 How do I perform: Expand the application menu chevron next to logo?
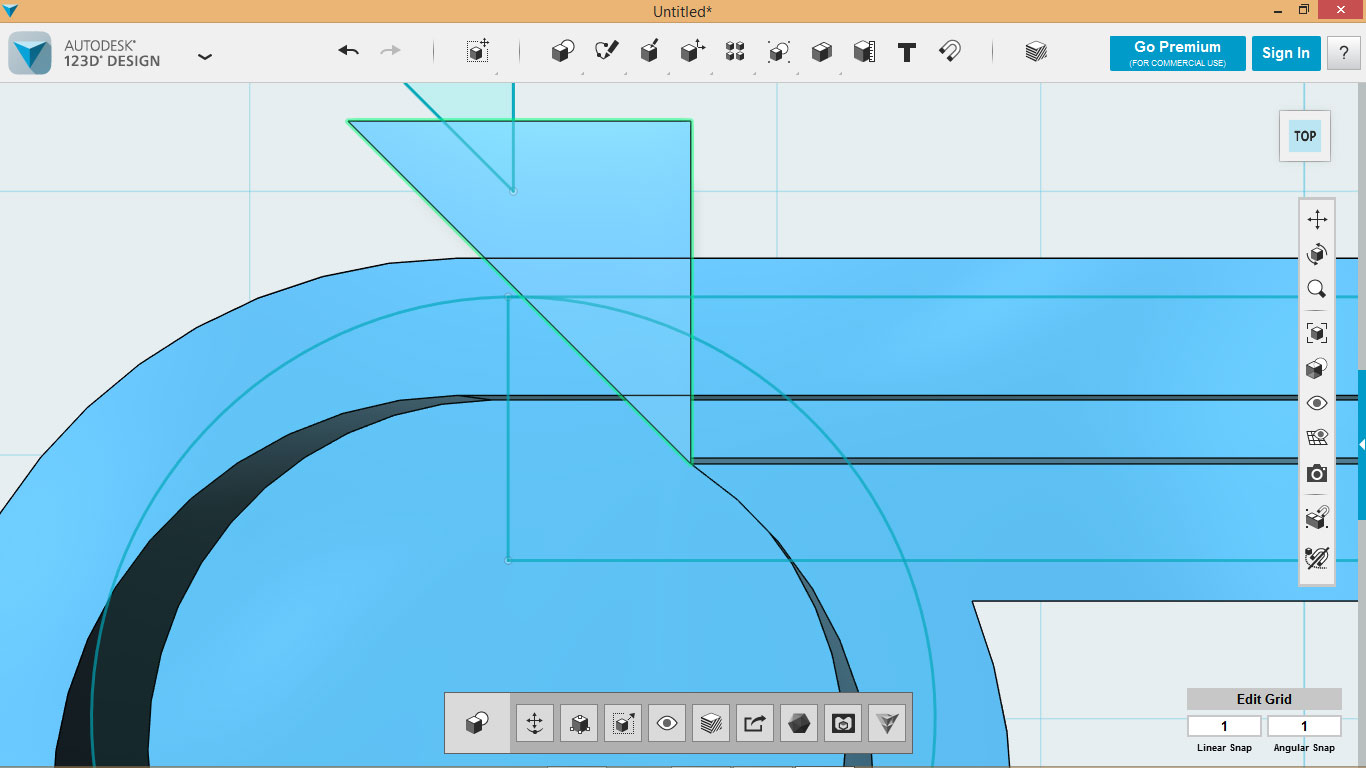tap(205, 57)
